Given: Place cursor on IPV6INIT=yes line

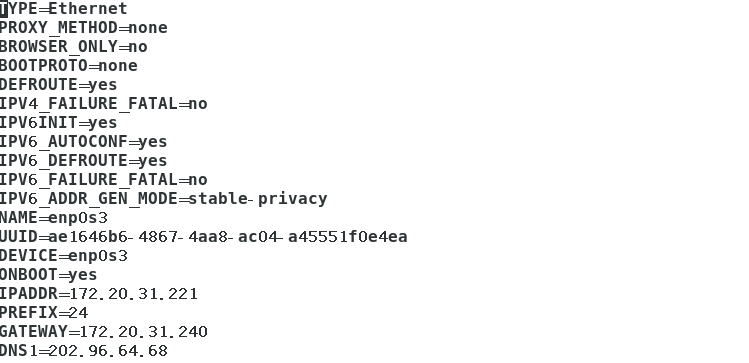Looking at the screenshot, I should pyautogui.click(x=58, y=123).
